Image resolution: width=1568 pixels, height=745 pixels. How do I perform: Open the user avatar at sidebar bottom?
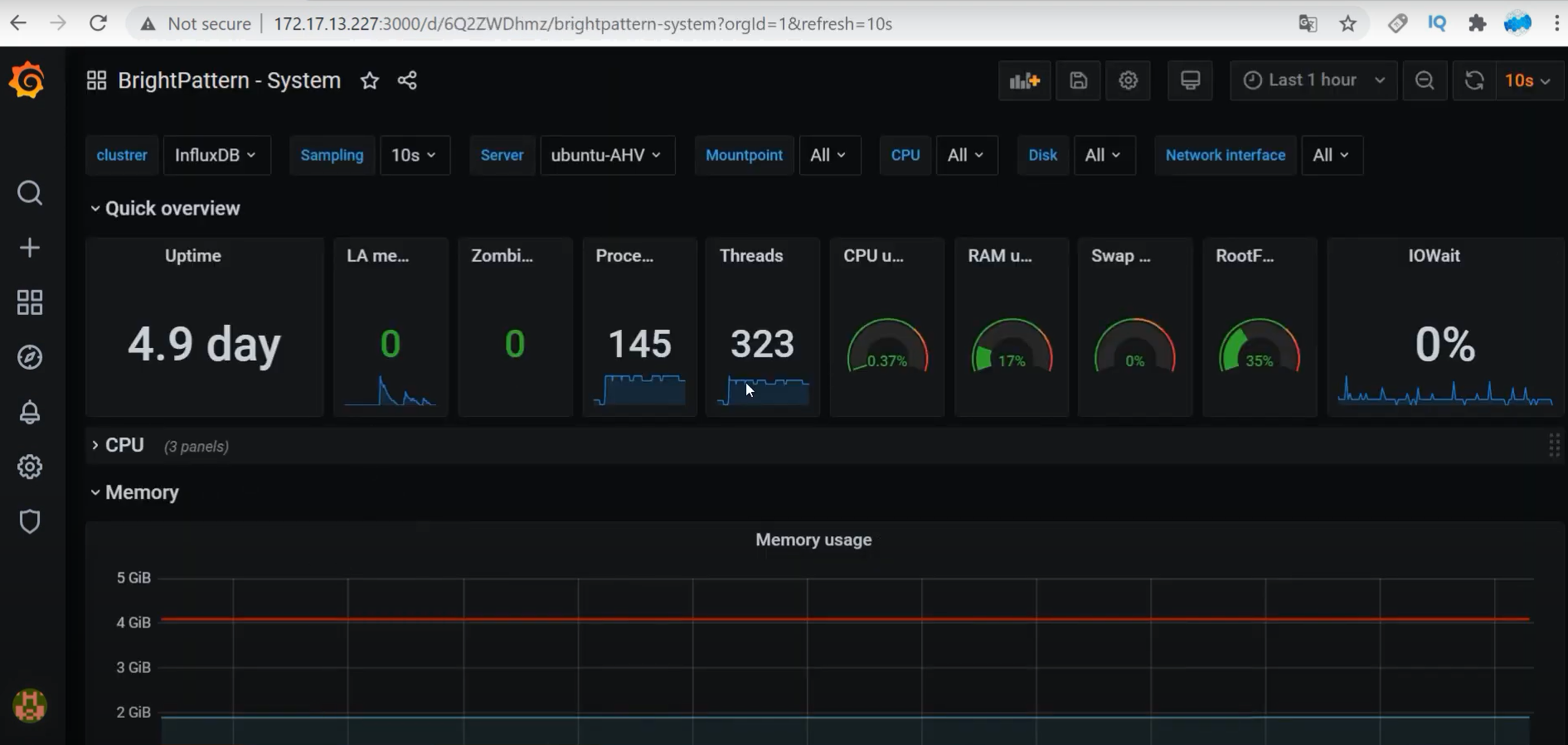click(x=30, y=706)
